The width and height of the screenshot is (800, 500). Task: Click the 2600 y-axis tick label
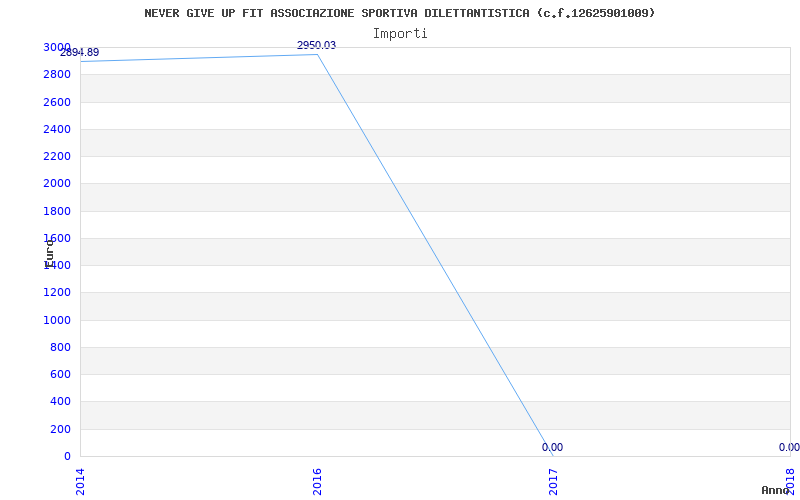coord(57,102)
